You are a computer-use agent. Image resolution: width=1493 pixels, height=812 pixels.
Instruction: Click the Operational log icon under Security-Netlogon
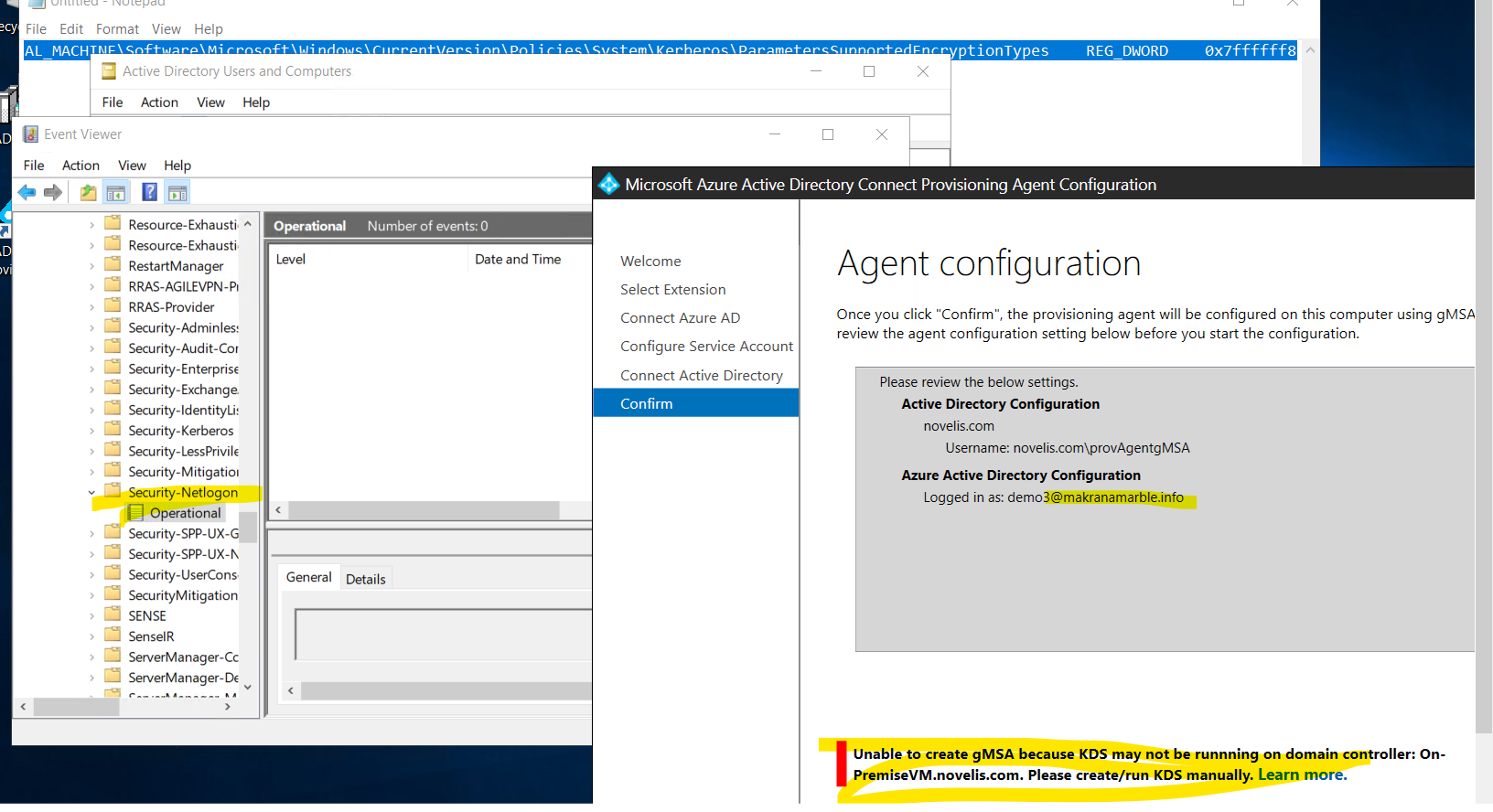pos(135,512)
